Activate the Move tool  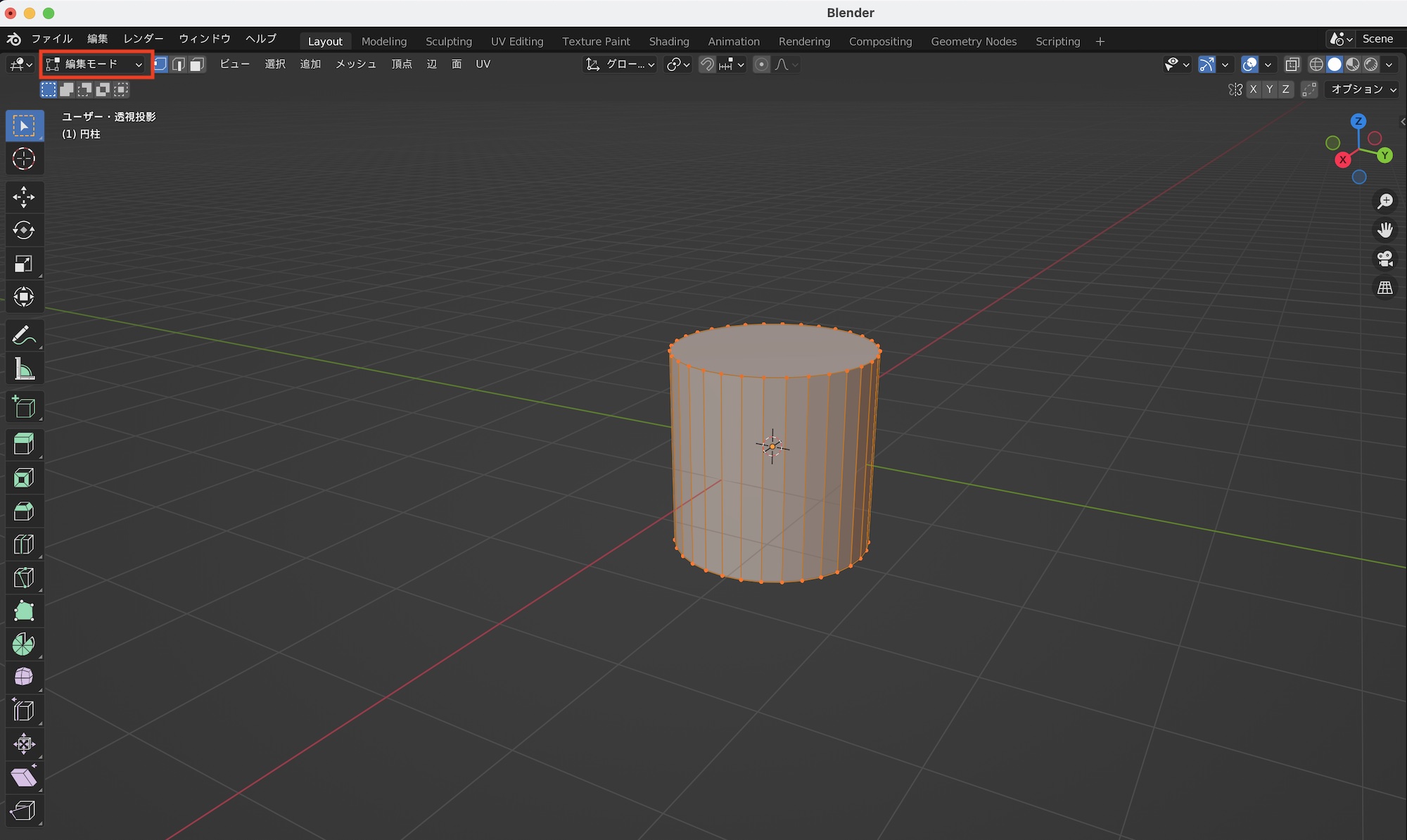coord(24,197)
